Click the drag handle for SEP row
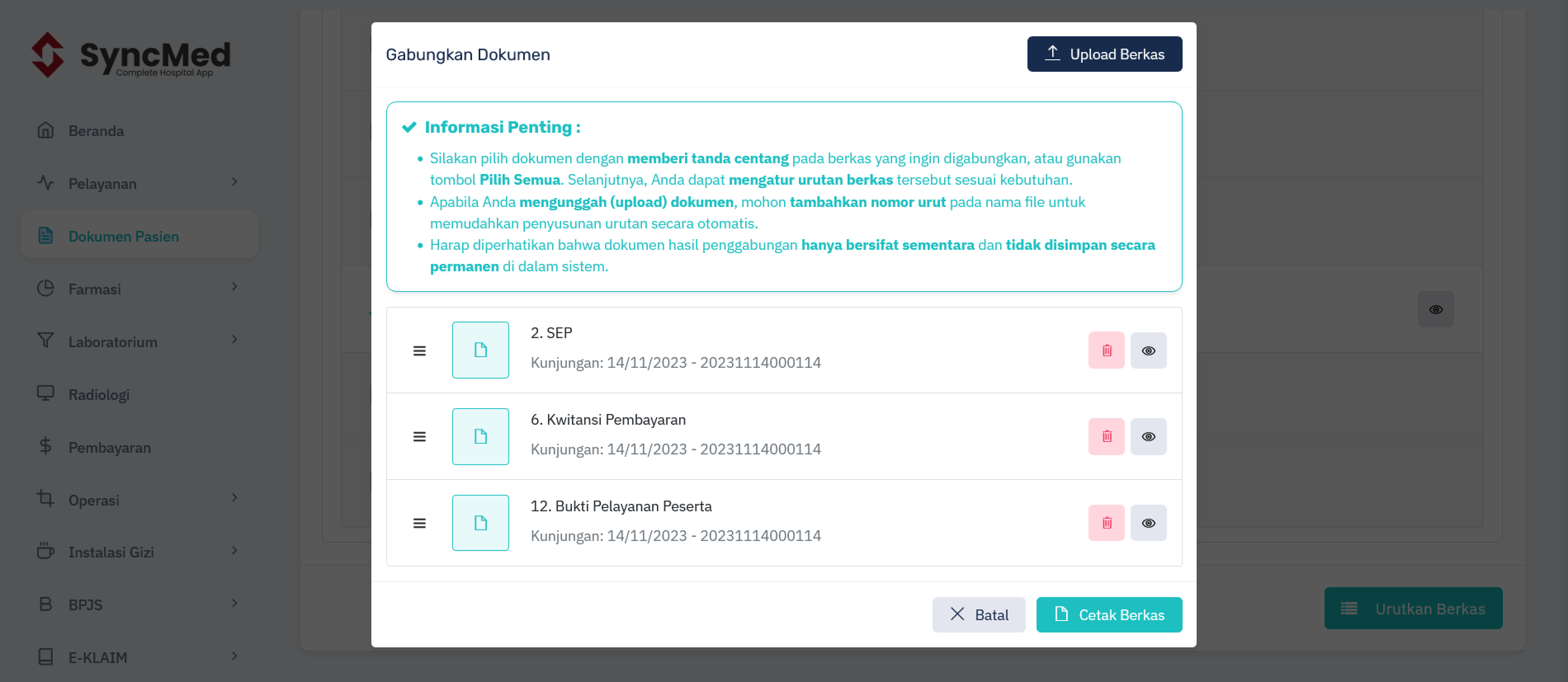 coord(419,350)
